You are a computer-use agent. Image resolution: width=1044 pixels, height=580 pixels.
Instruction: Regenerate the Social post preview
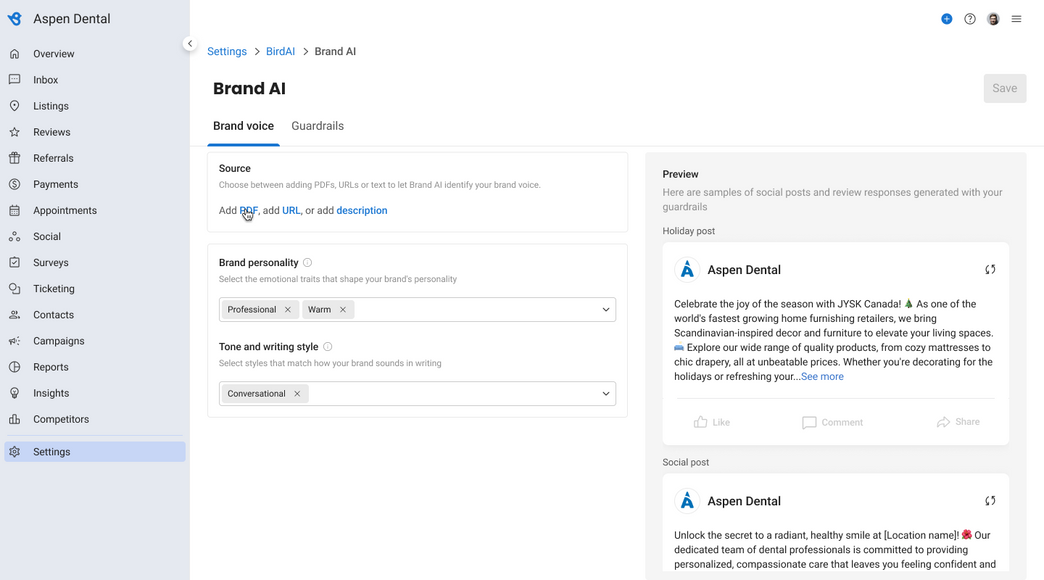tap(990, 501)
